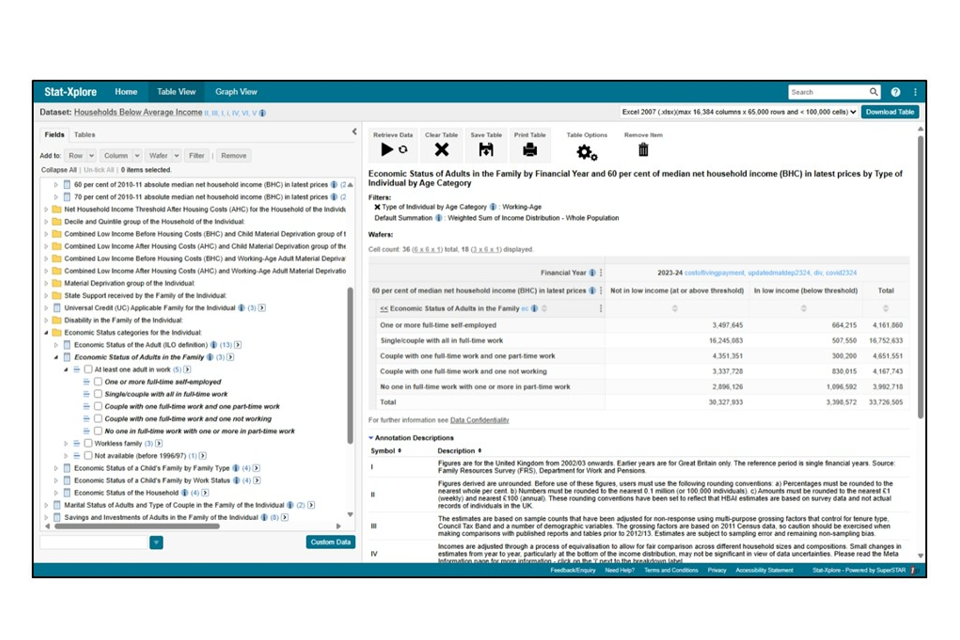Click the Retrieve Data play icon
960x640 pixels.
(386, 150)
